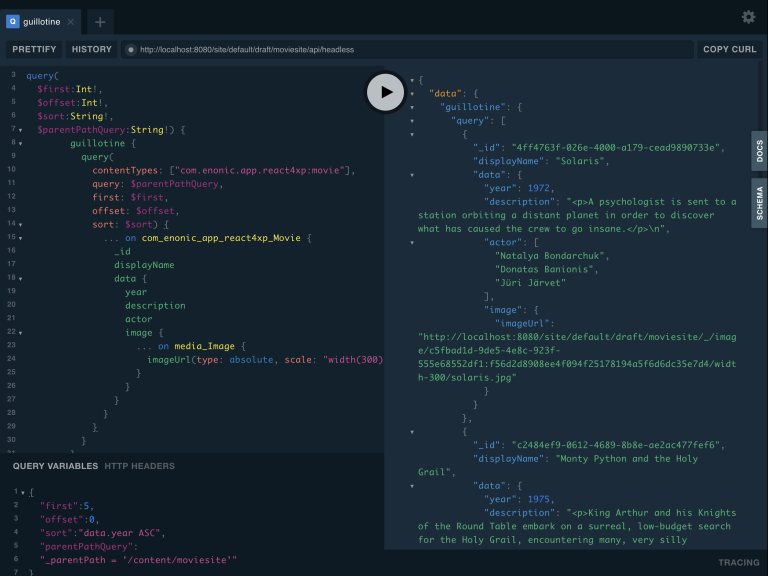Image resolution: width=768 pixels, height=576 pixels.
Task: Click the year value 1972
Action: [538, 188]
